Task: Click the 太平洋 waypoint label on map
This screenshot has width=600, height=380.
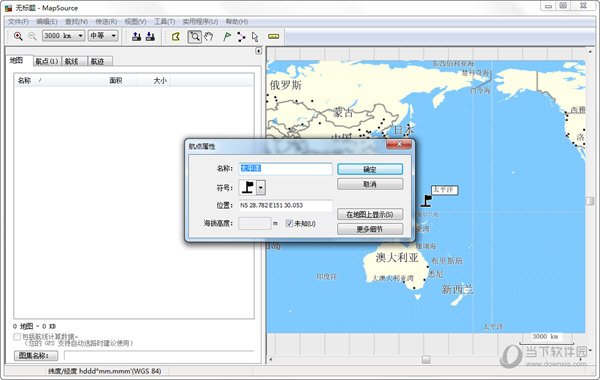Action: tap(444, 190)
